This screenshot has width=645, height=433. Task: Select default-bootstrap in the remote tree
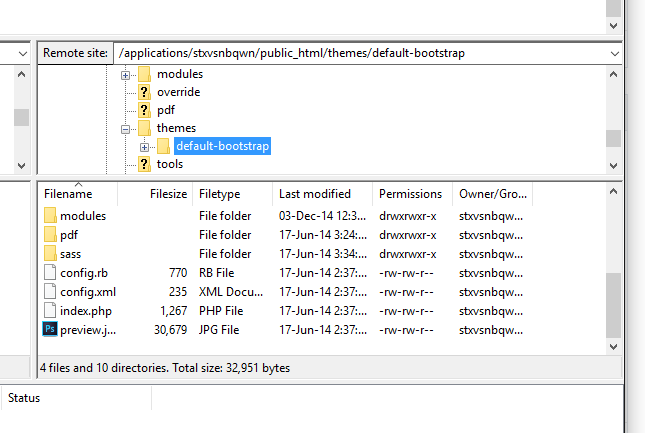[x=222, y=146]
